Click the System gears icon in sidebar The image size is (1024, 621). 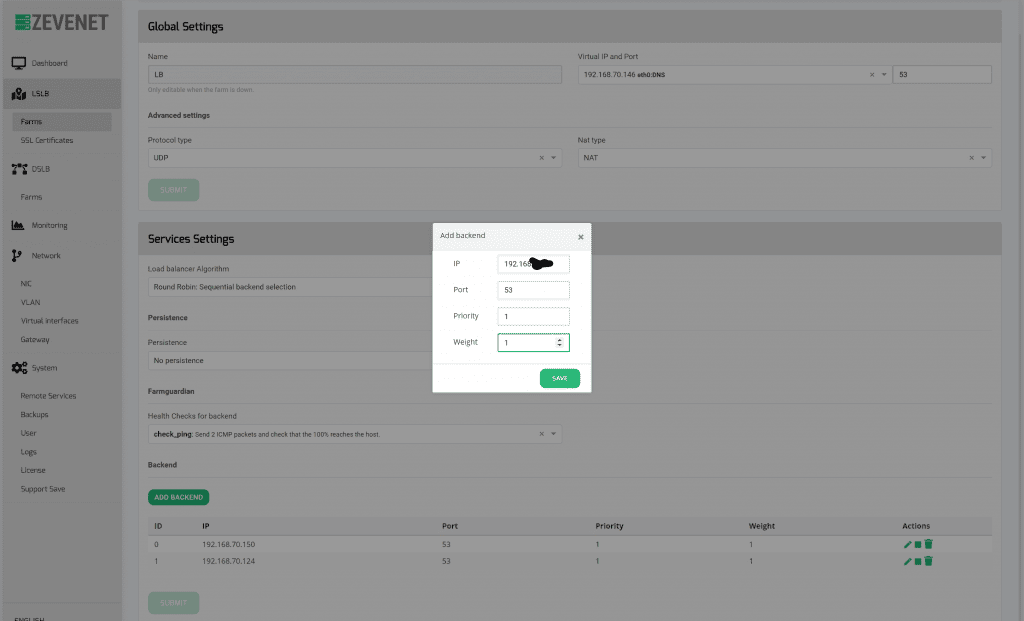19,368
